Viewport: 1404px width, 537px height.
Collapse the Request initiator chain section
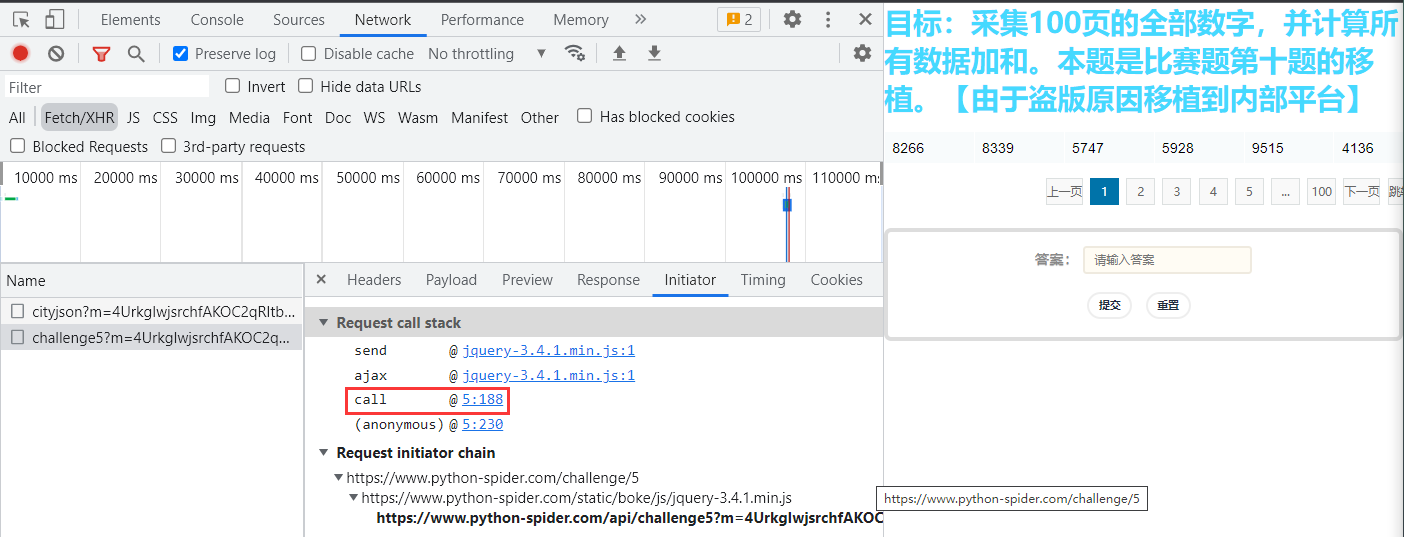pyautogui.click(x=323, y=453)
